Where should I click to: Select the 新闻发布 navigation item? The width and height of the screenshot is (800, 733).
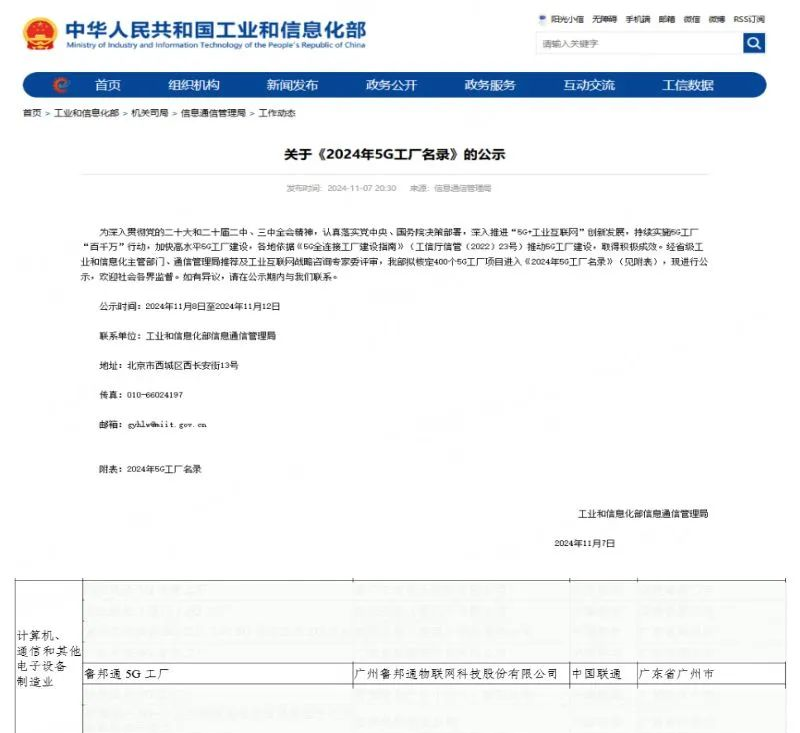(292, 85)
